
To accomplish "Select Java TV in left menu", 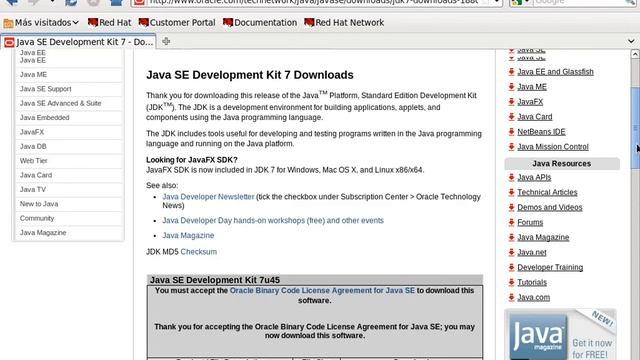I will pyautogui.click(x=69, y=190).
